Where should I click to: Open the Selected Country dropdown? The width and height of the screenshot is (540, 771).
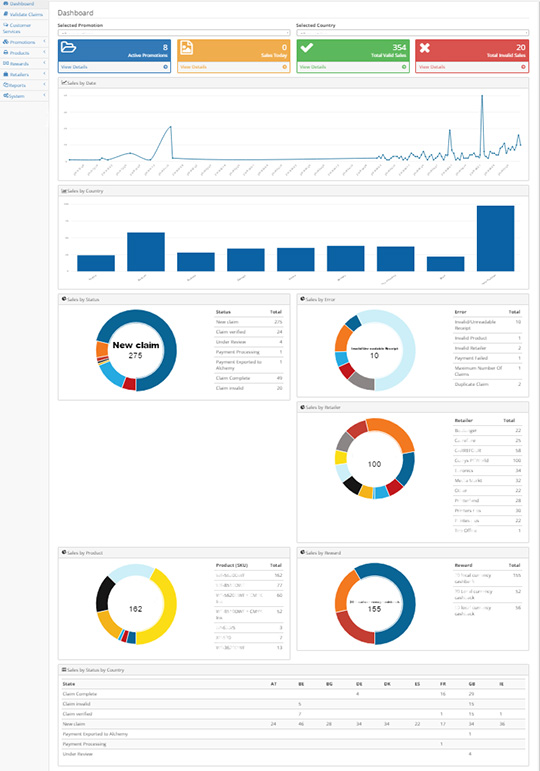pos(412,33)
